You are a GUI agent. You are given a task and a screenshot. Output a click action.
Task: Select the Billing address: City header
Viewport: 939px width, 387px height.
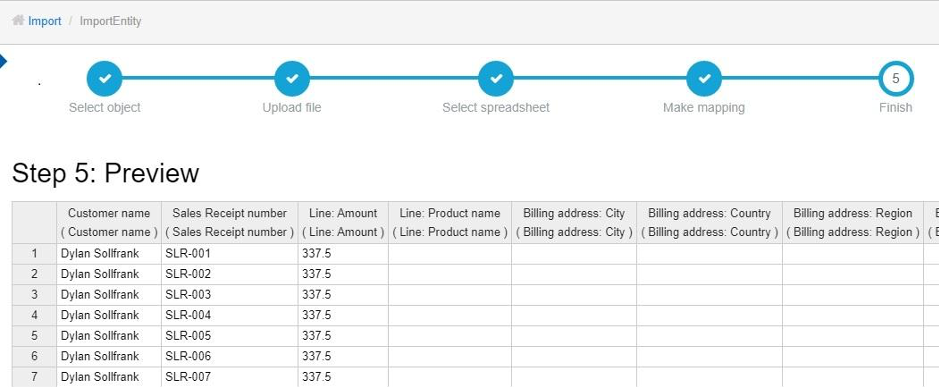pos(574,222)
